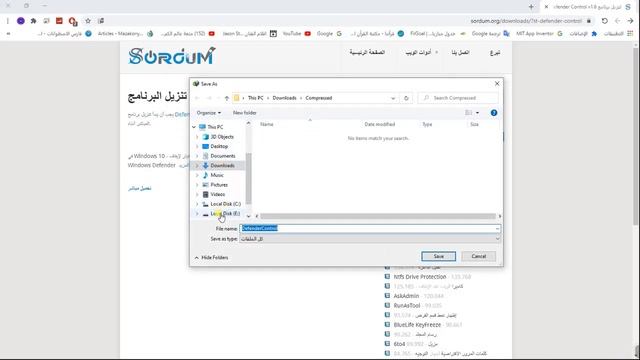Open AskAdmin in the downloads list
This screenshot has height=360, width=640.
406,296
